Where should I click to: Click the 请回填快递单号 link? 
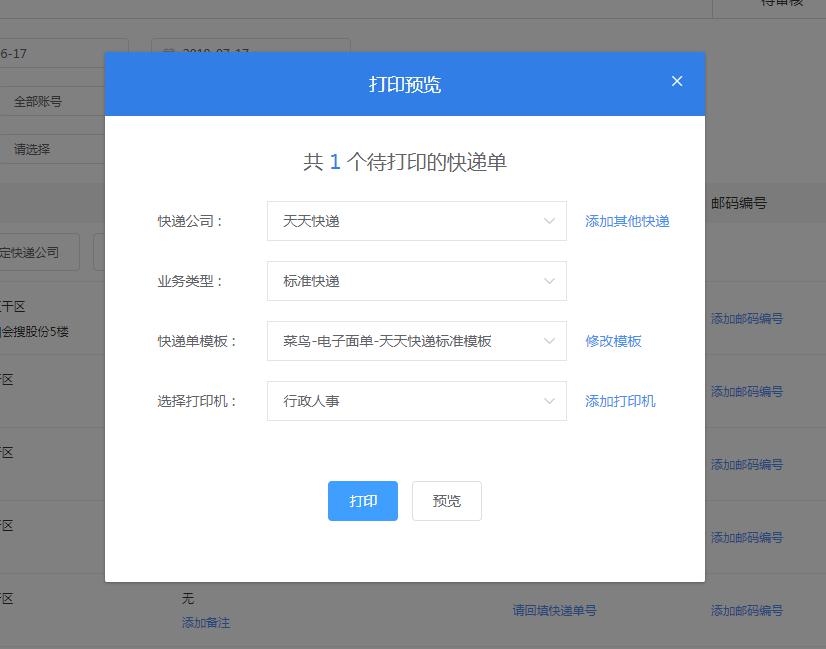[554, 610]
